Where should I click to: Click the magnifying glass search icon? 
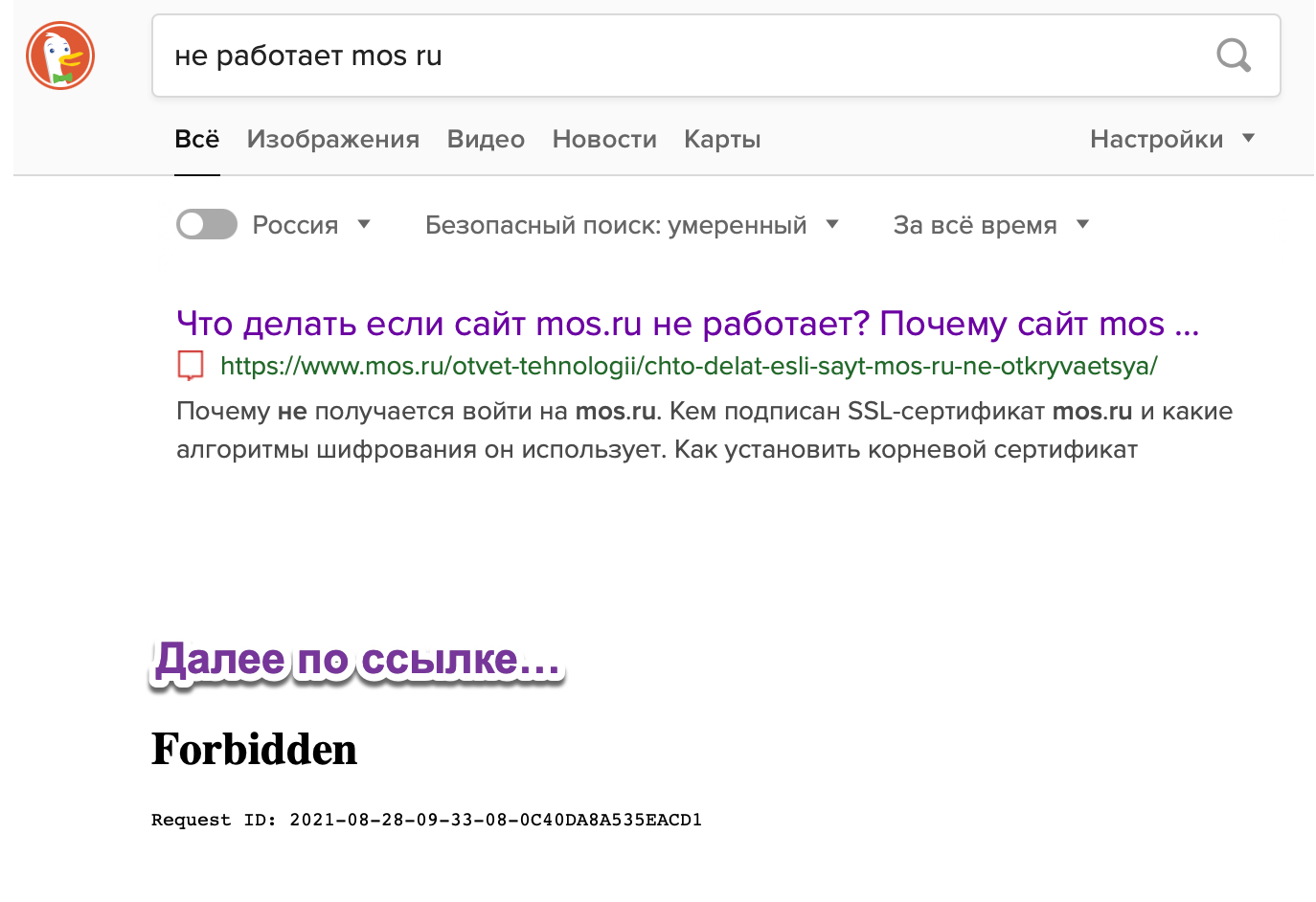[x=1234, y=56]
